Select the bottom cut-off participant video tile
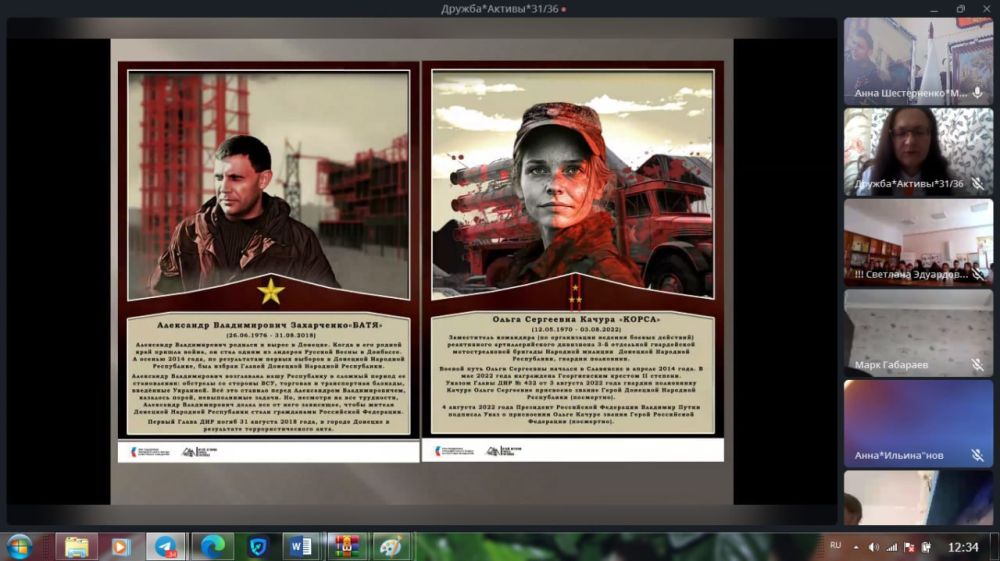This screenshot has width=1000, height=561. (x=918, y=498)
